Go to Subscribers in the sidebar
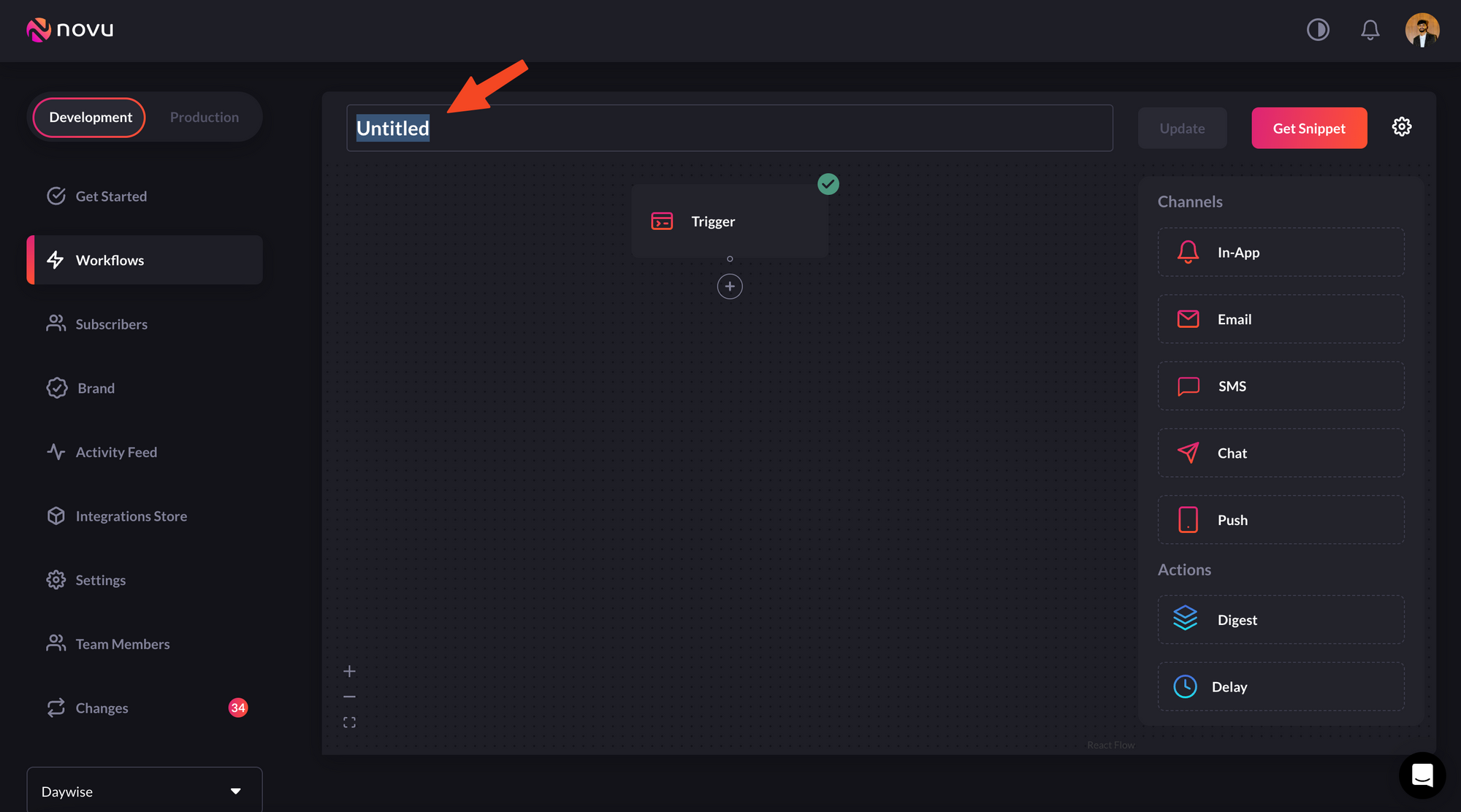1461x812 pixels. 111,324
